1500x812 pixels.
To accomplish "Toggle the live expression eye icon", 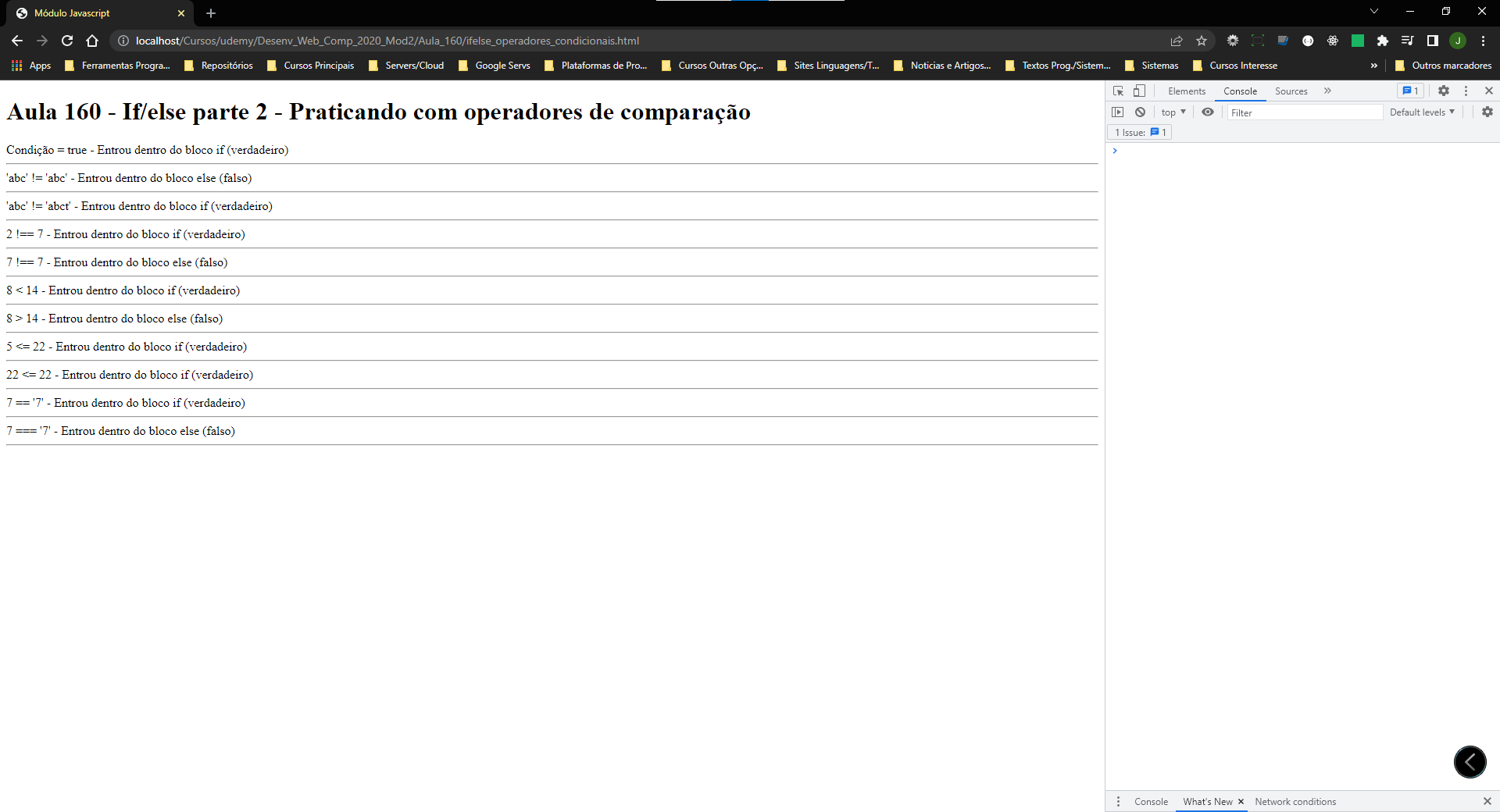I will pyautogui.click(x=1208, y=112).
